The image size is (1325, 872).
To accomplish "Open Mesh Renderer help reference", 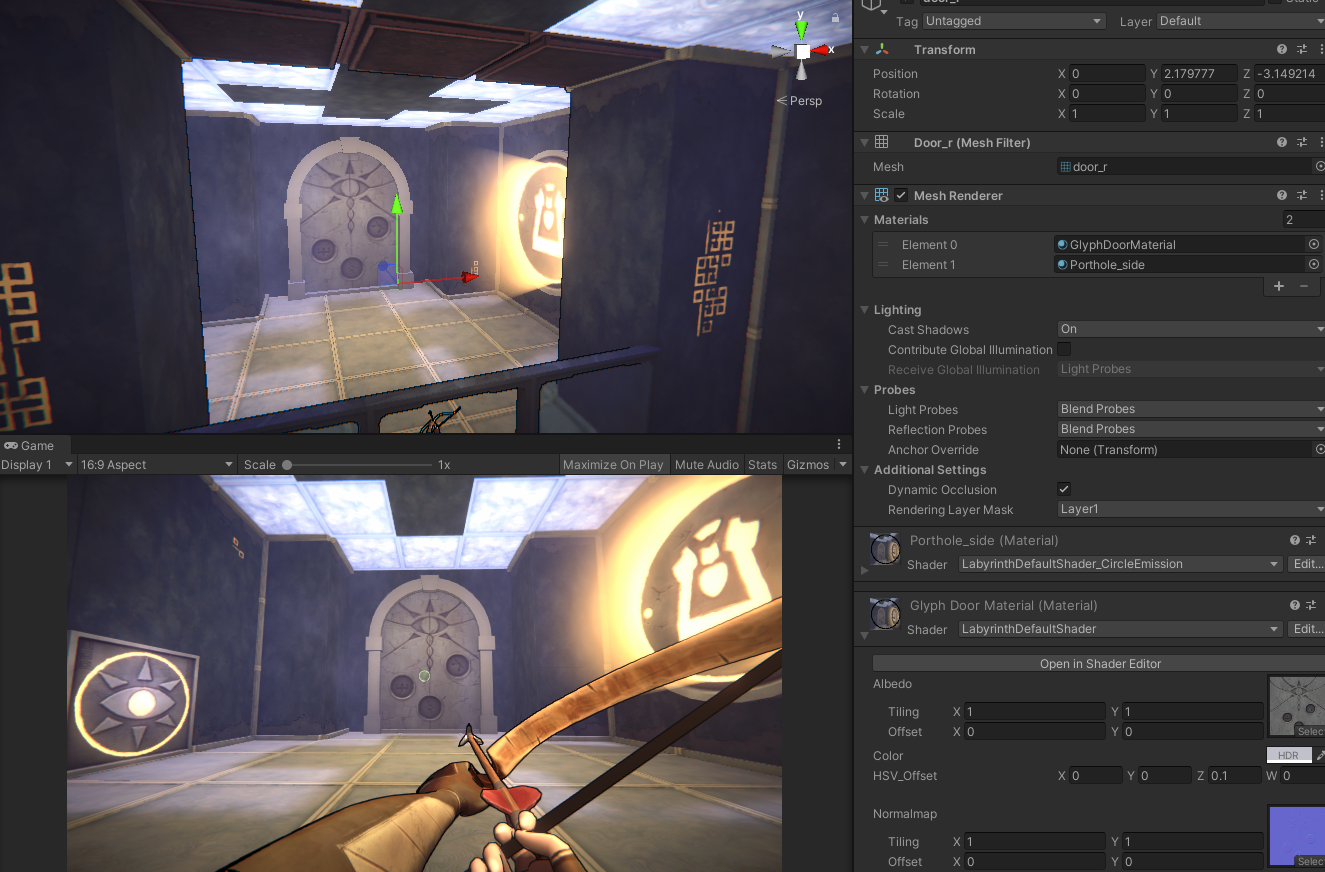I will 1281,195.
